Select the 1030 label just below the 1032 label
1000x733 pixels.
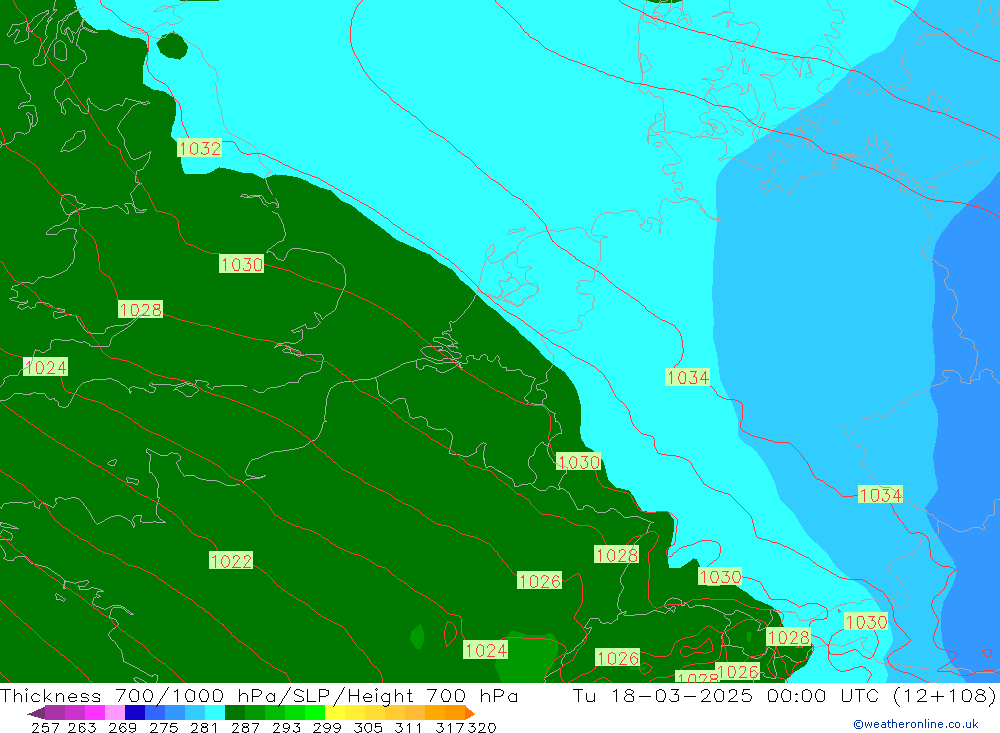tap(242, 263)
